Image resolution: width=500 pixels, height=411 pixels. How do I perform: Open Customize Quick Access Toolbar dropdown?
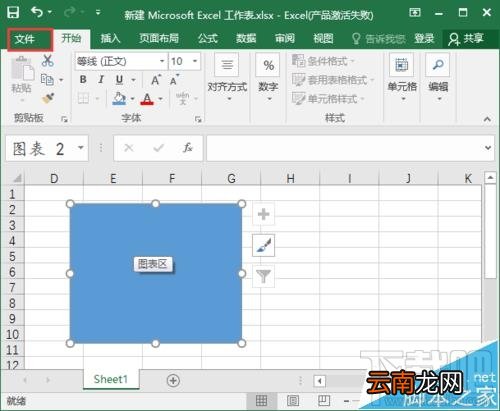[x=98, y=12]
